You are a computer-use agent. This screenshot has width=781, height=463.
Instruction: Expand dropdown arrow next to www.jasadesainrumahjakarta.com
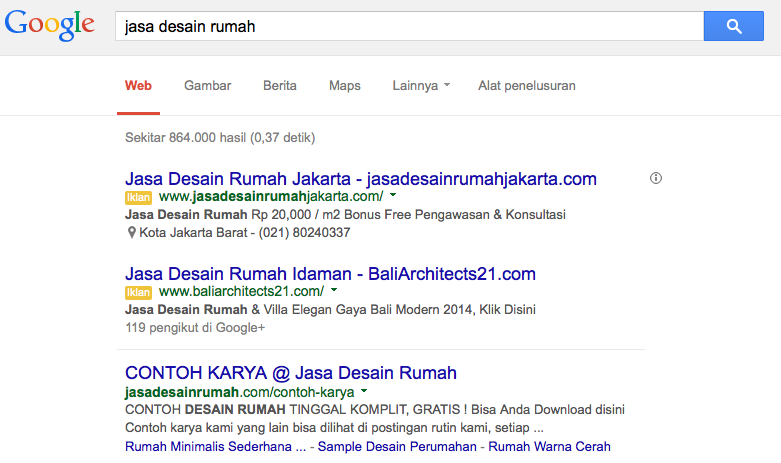pyautogui.click(x=393, y=196)
